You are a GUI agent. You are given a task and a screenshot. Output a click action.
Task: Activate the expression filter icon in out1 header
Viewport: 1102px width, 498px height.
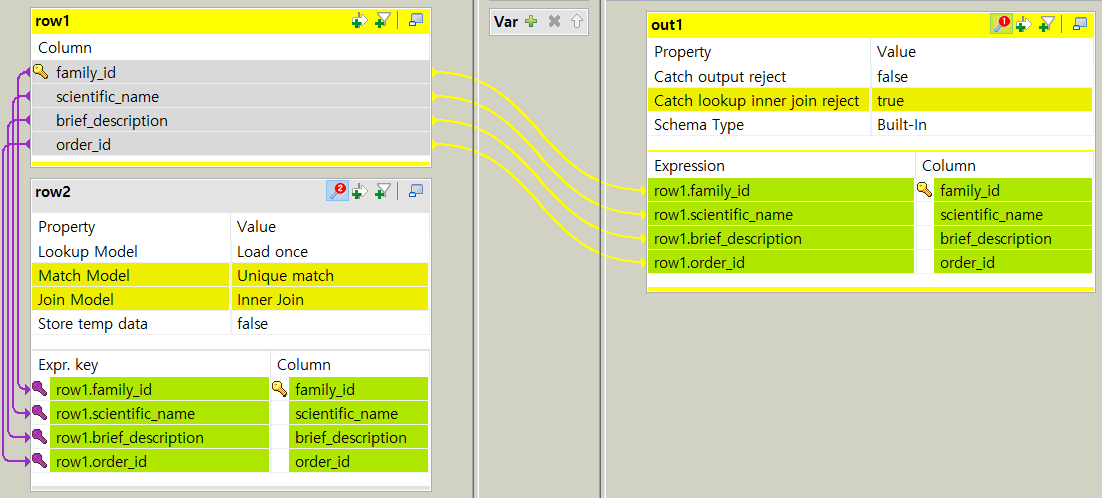1047,25
